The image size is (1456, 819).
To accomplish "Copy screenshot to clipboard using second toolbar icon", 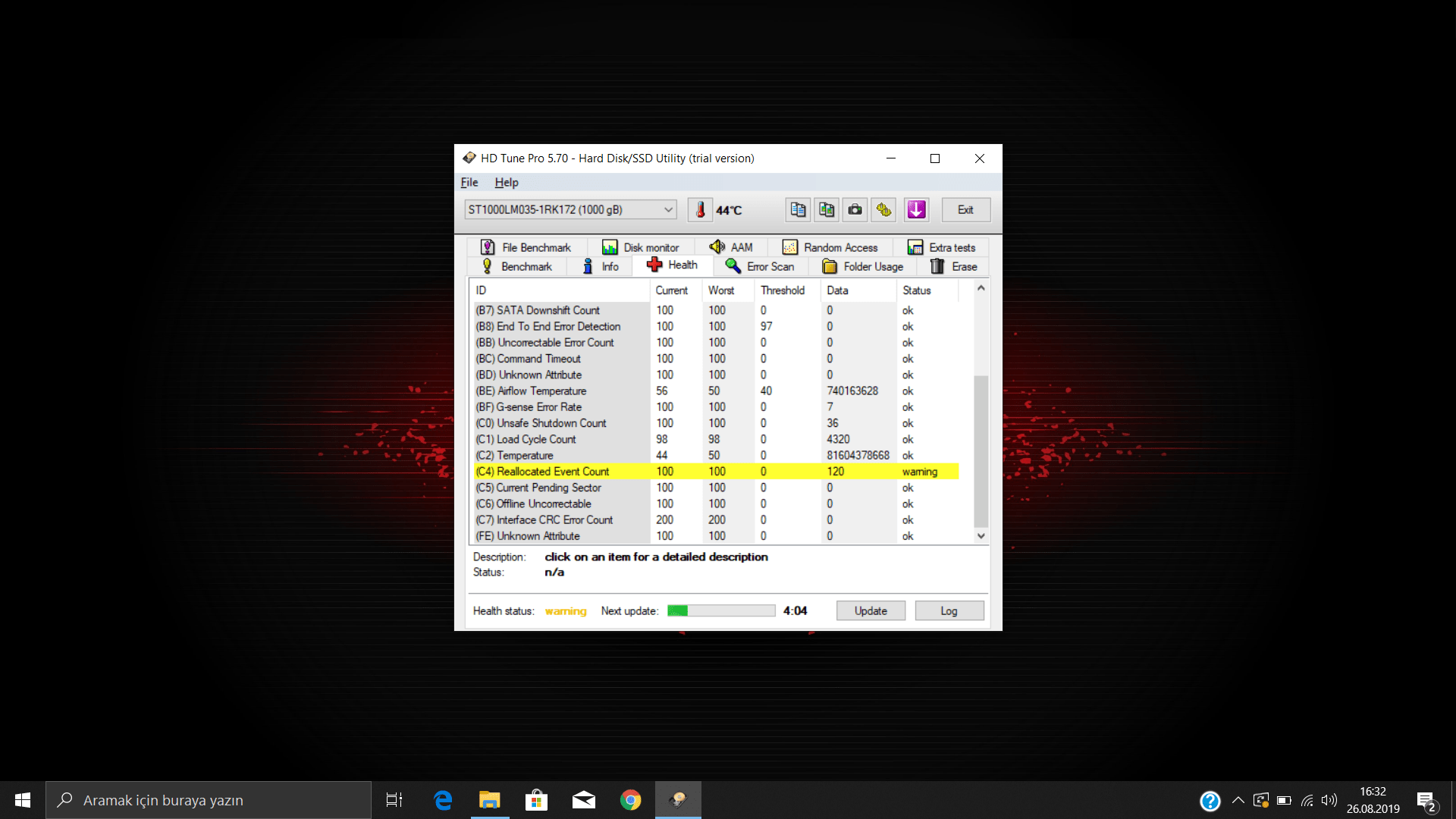I will [826, 209].
